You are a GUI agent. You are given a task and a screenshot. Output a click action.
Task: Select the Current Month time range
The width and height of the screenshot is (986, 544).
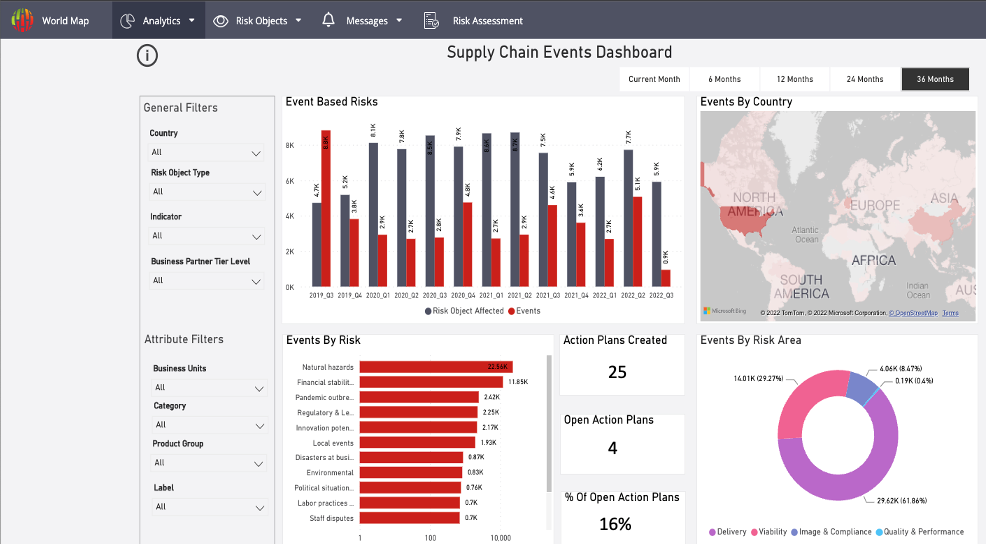pos(654,79)
